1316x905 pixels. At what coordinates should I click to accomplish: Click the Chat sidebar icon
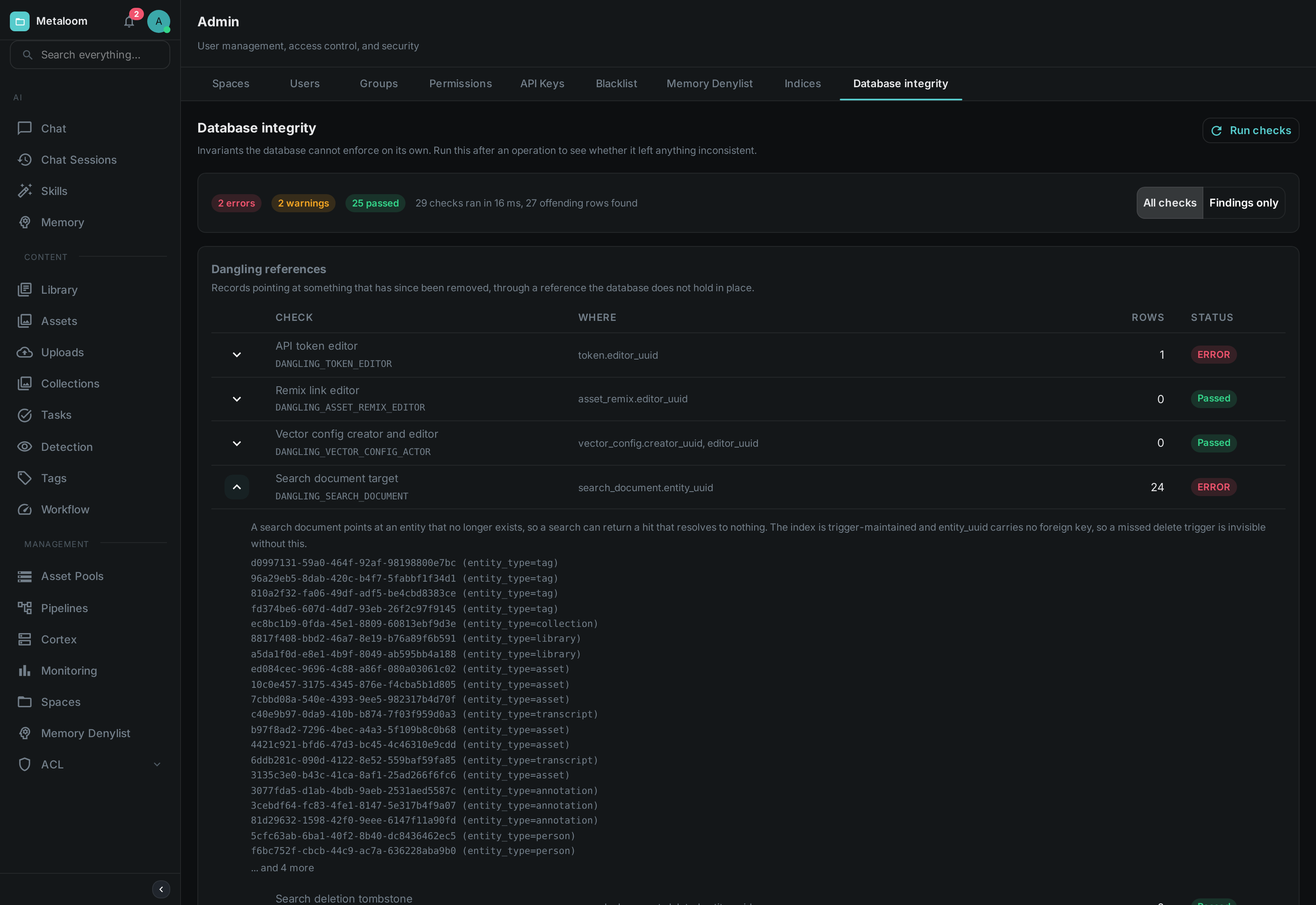coord(24,129)
